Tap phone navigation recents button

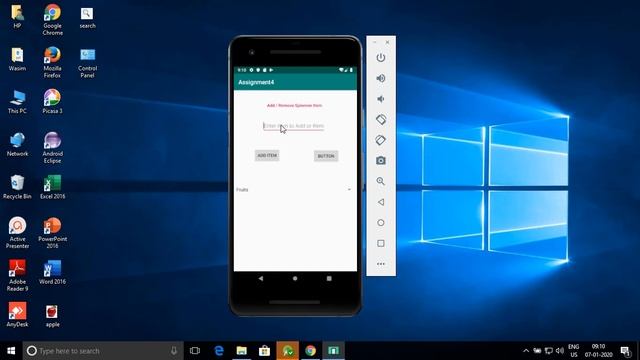point(329,278)
